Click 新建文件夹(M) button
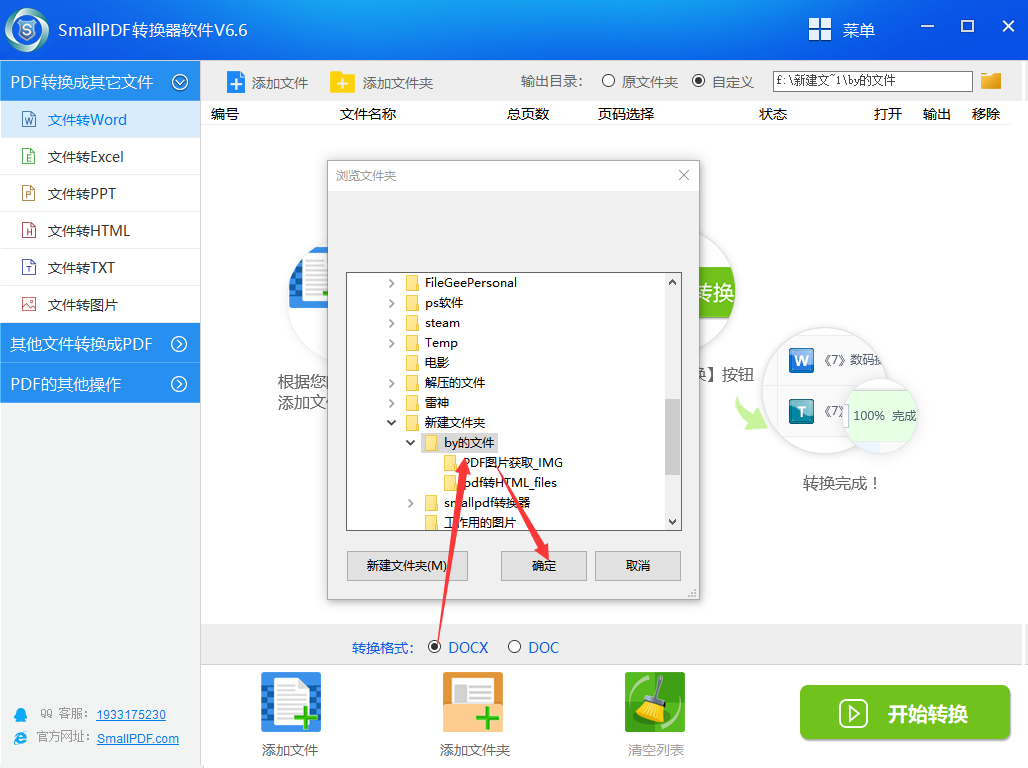The width and height of the screenshot is (1028, 768). [407, 565]
